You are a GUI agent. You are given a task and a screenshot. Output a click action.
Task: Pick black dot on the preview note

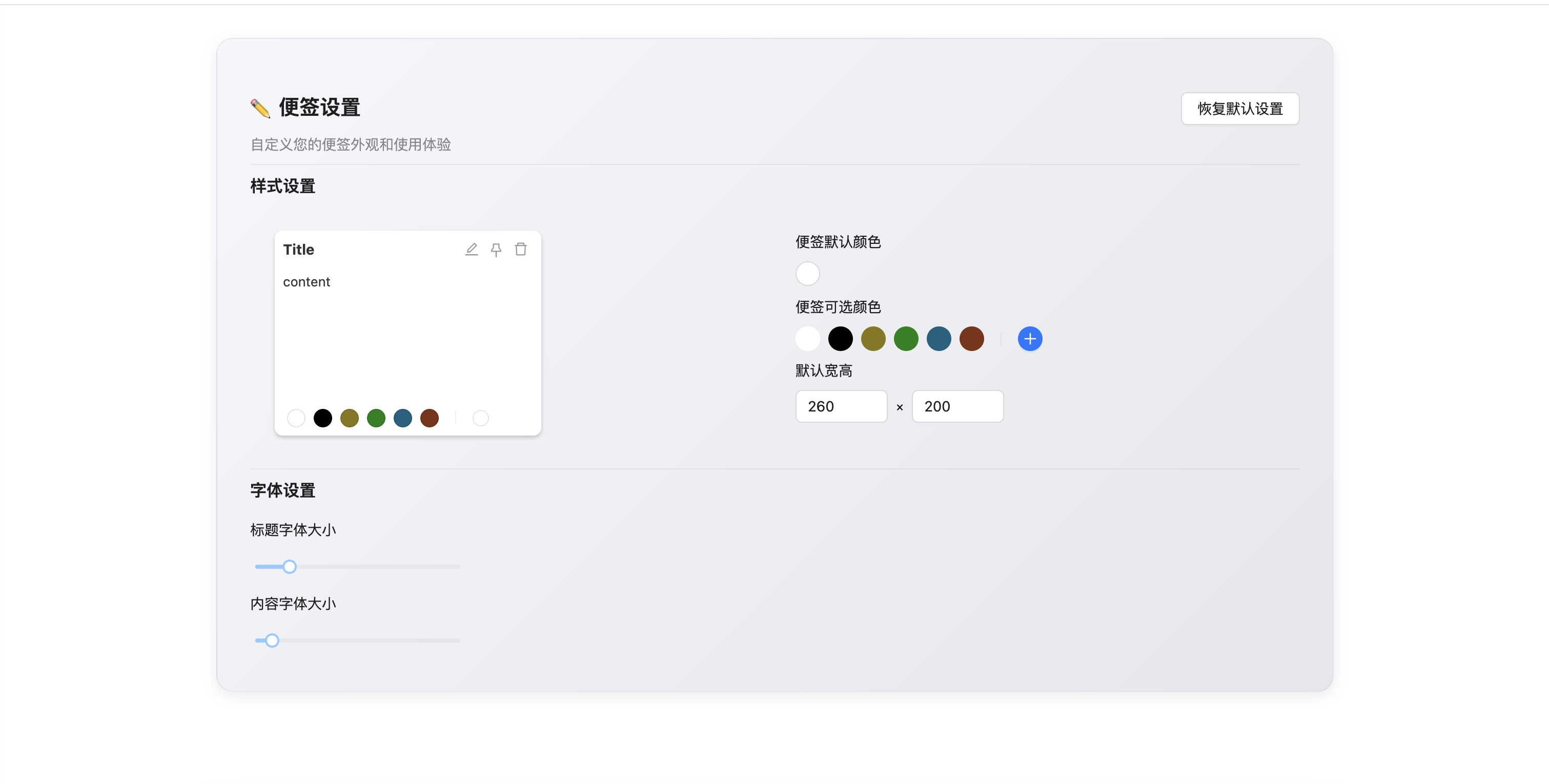(323, 418)
